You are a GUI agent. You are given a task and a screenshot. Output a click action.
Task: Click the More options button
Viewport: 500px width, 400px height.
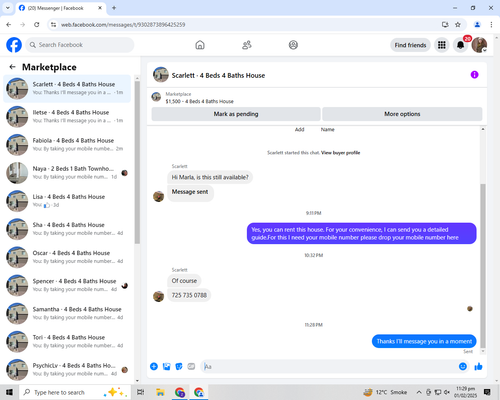[402, 114]
